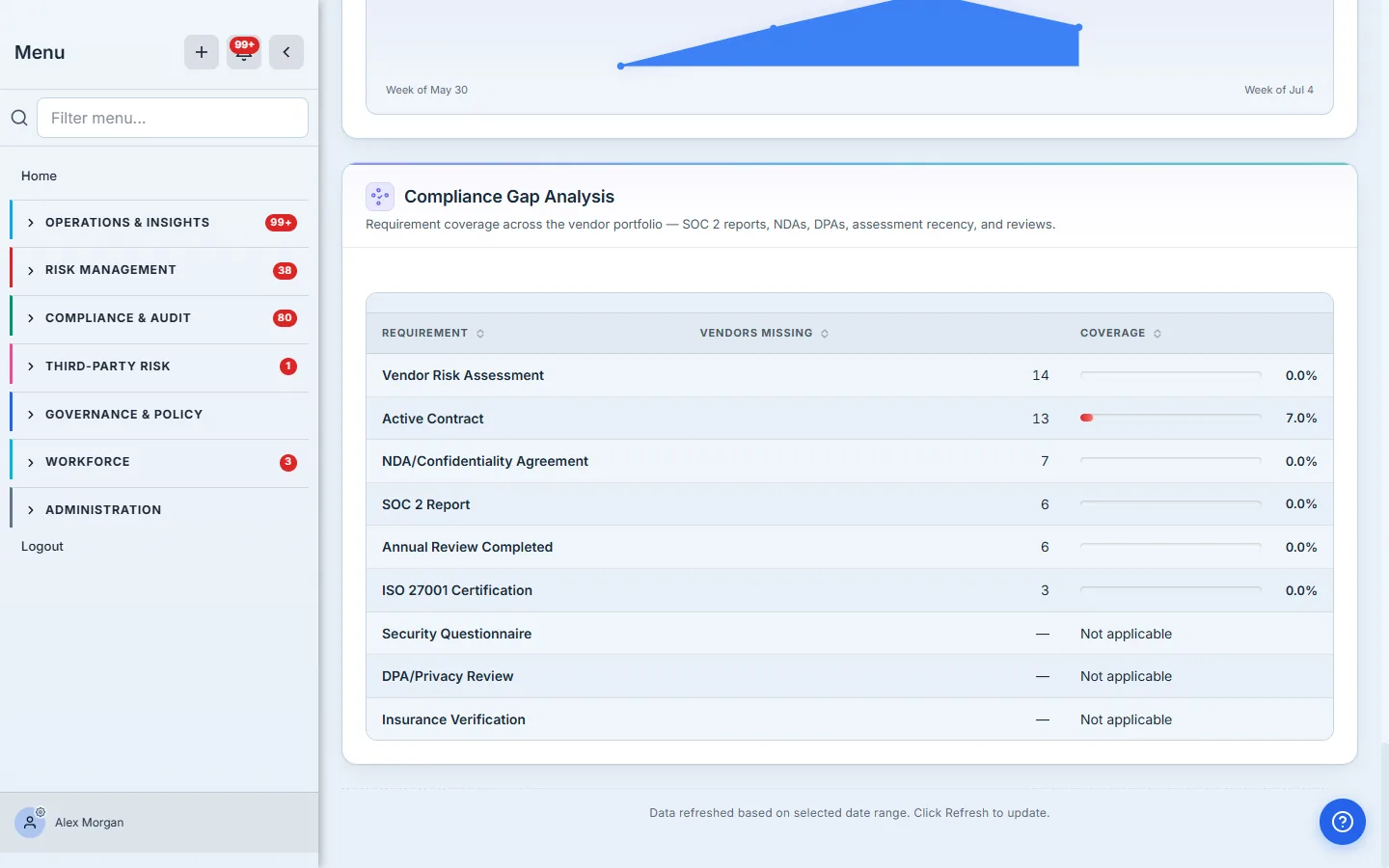Click Vendor Risk Assessment coverage bar
Viewport: 1389px width, 868px height.
click(x=1171, y=375)
